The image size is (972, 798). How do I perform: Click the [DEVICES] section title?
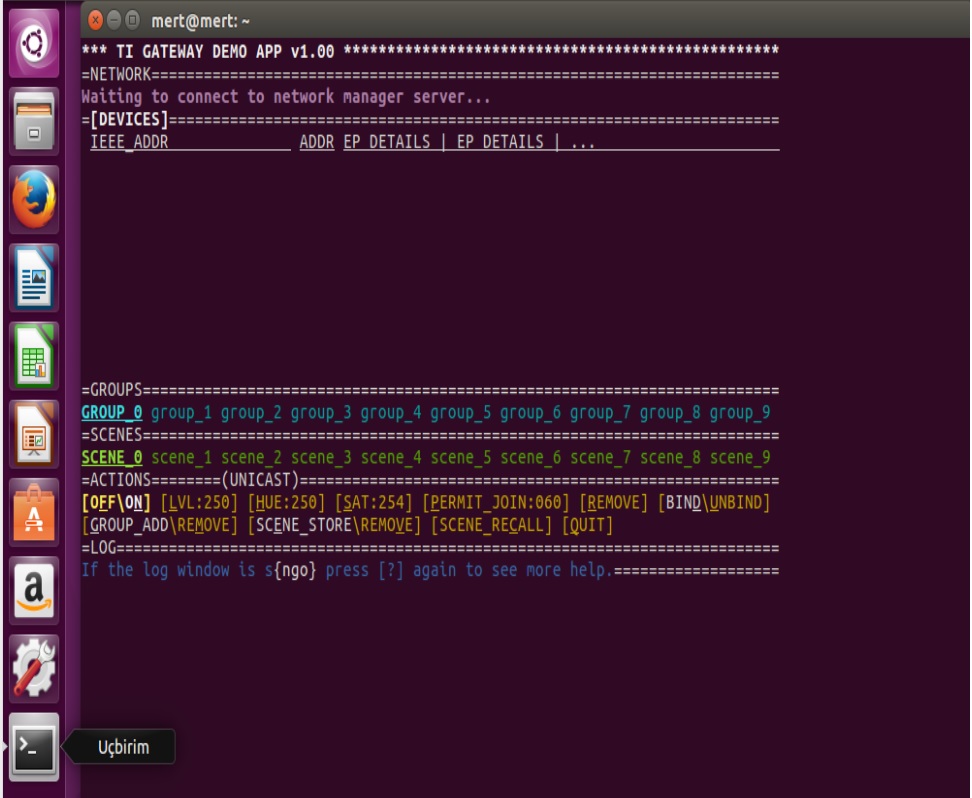pyautogui.click(x=129, y=119)
